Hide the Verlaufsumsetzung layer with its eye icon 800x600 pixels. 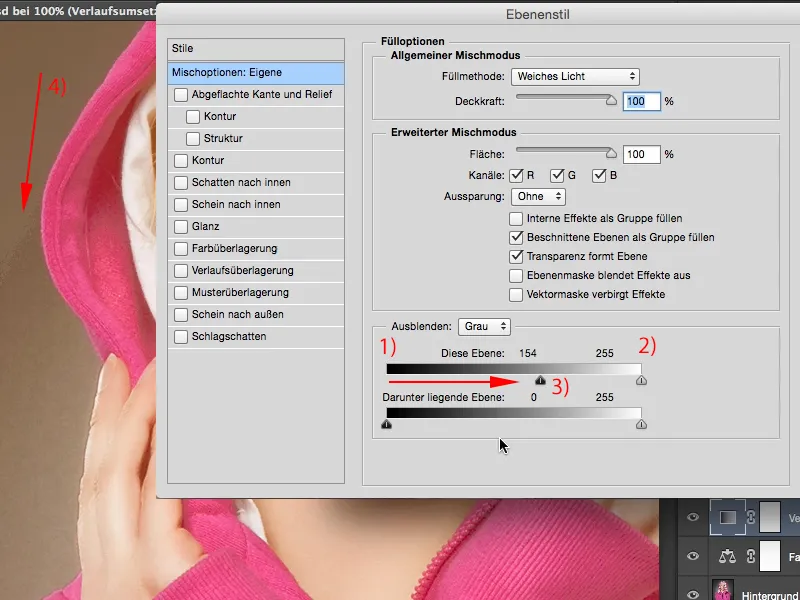pos(693,517)
